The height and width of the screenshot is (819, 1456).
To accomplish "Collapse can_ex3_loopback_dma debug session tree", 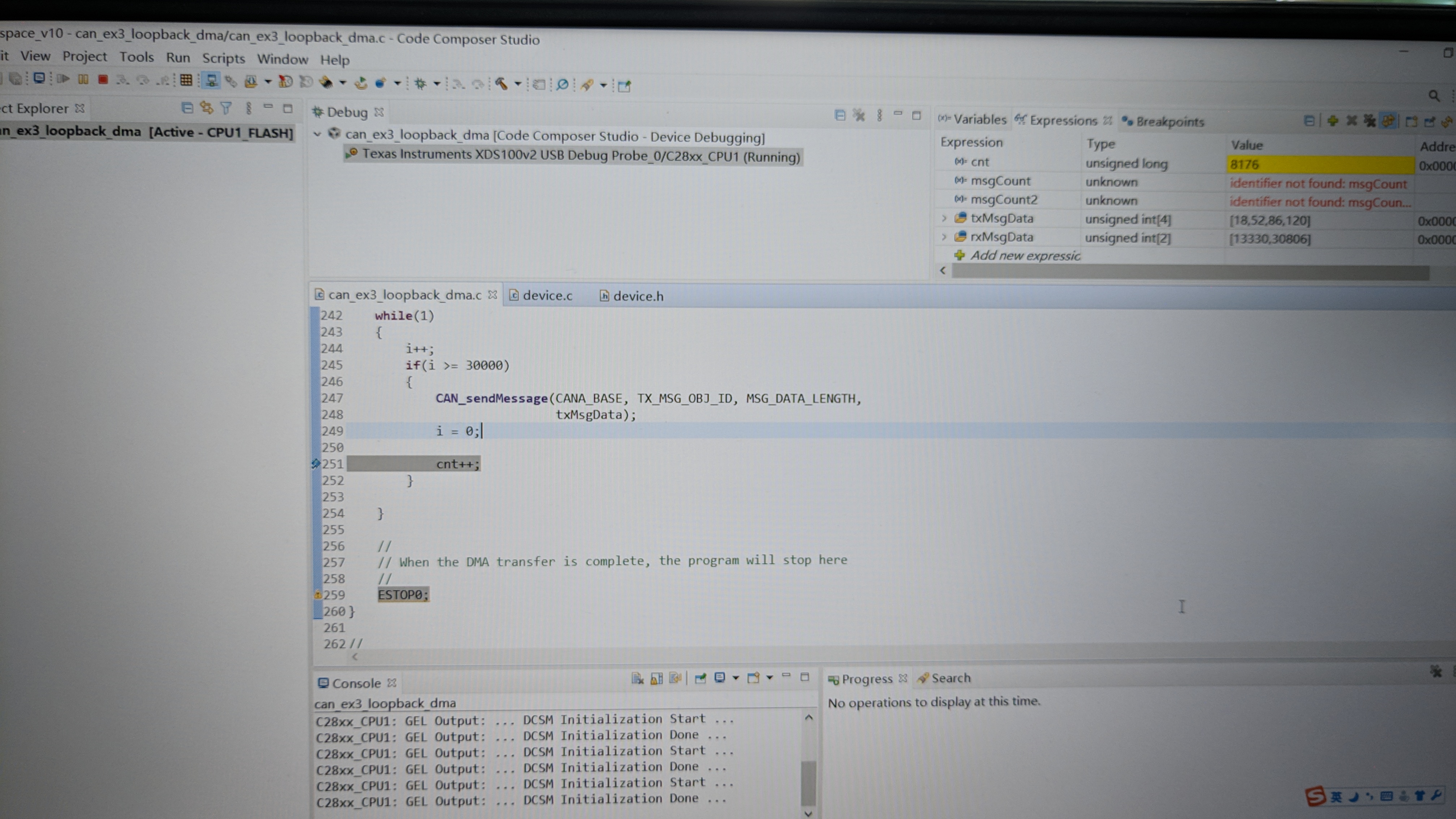I will point(317,134).
